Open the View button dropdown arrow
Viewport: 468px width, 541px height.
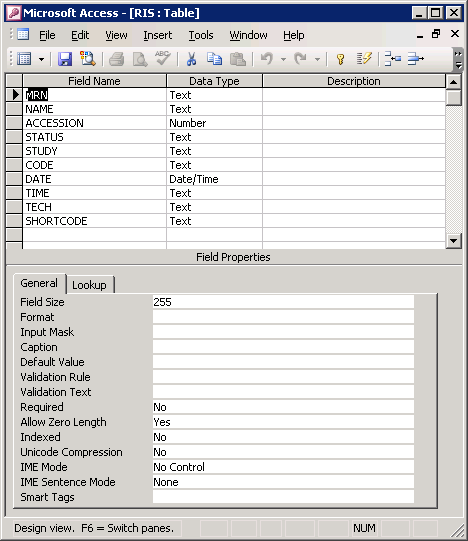click(x=41, y=59)
